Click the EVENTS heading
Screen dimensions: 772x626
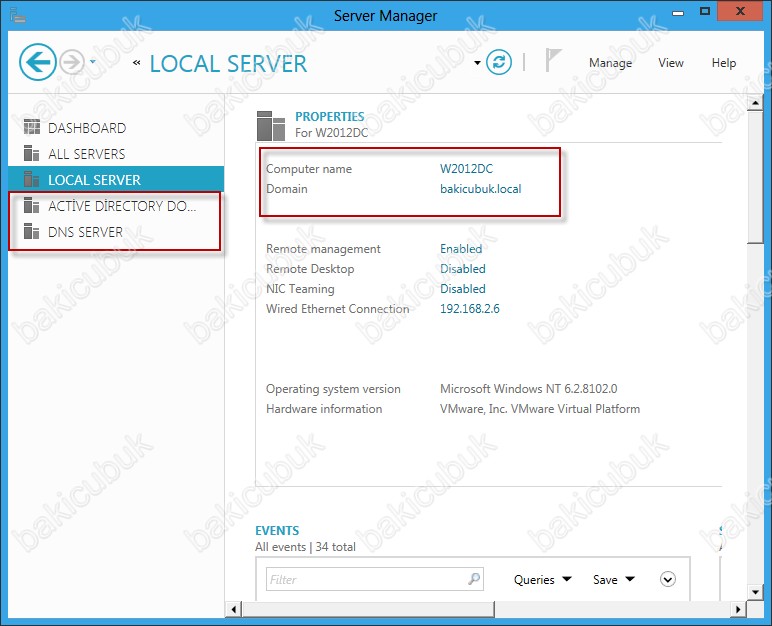[x=277, y=530]
